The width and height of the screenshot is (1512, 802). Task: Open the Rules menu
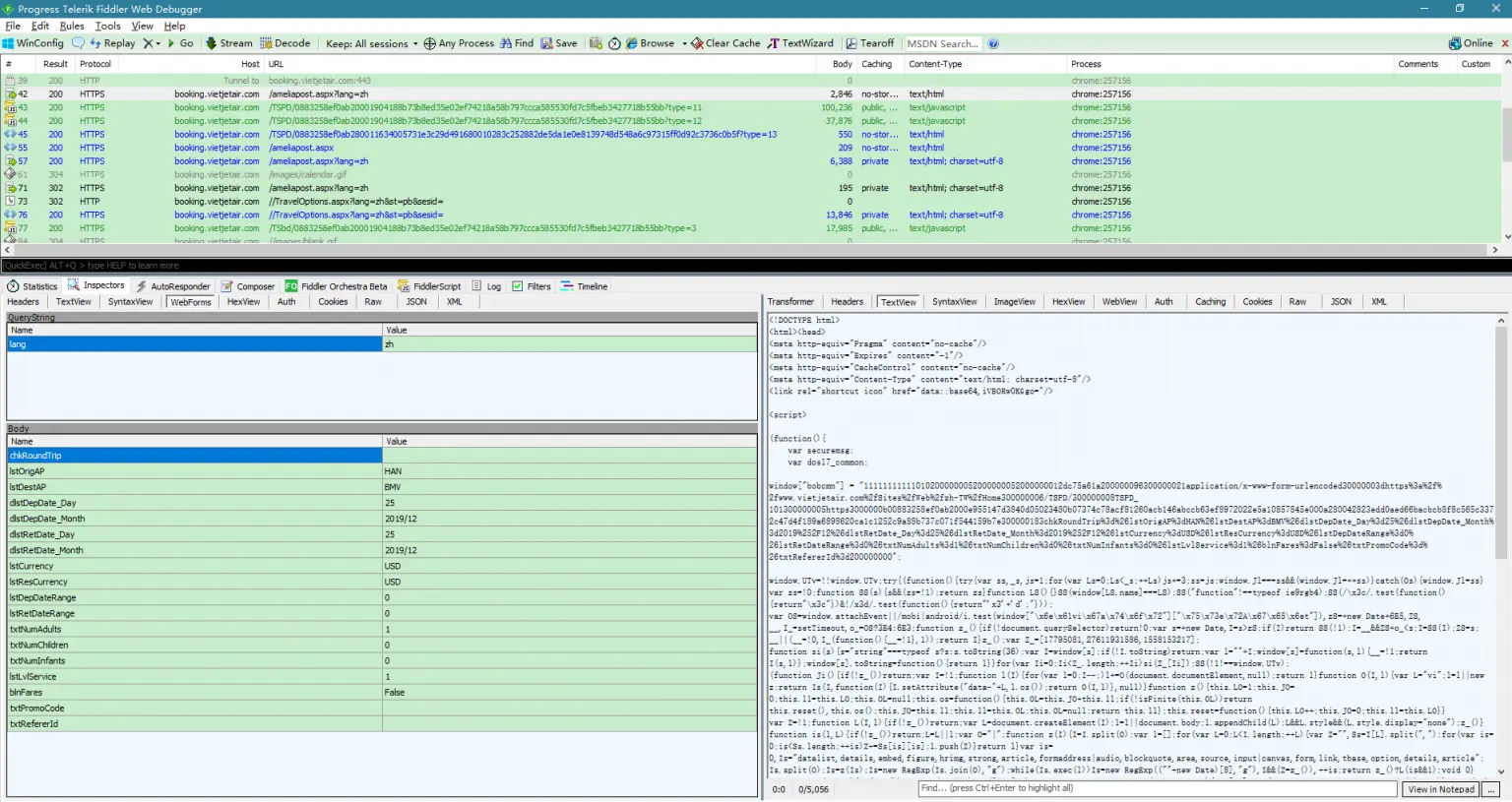(x=72, y=26)
